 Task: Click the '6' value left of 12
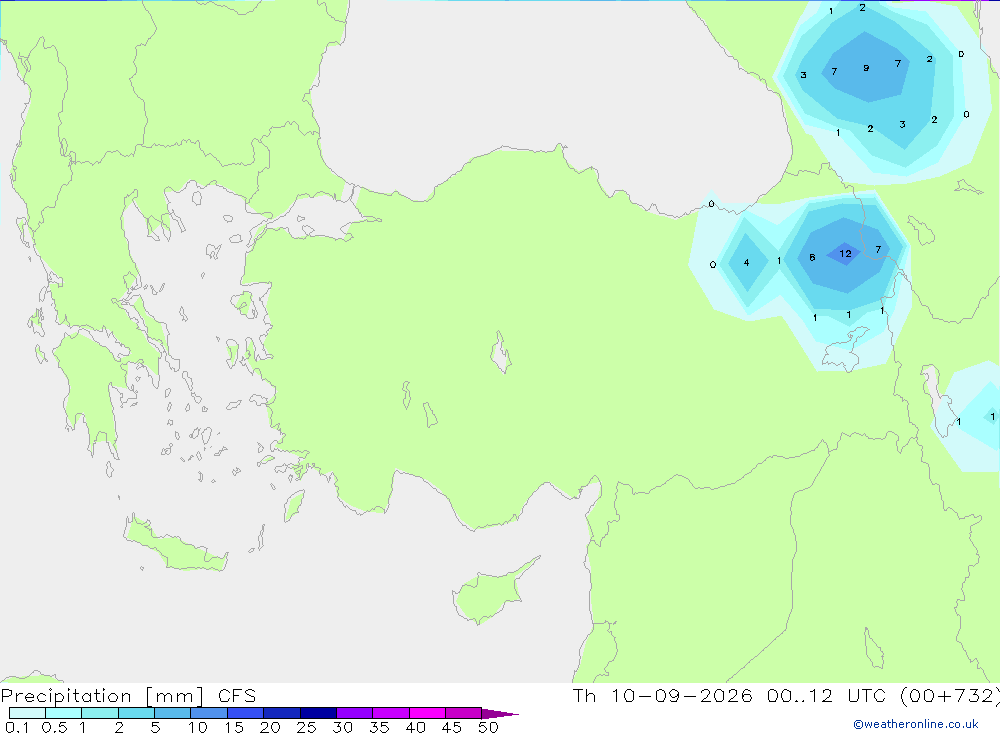(812, 257)
